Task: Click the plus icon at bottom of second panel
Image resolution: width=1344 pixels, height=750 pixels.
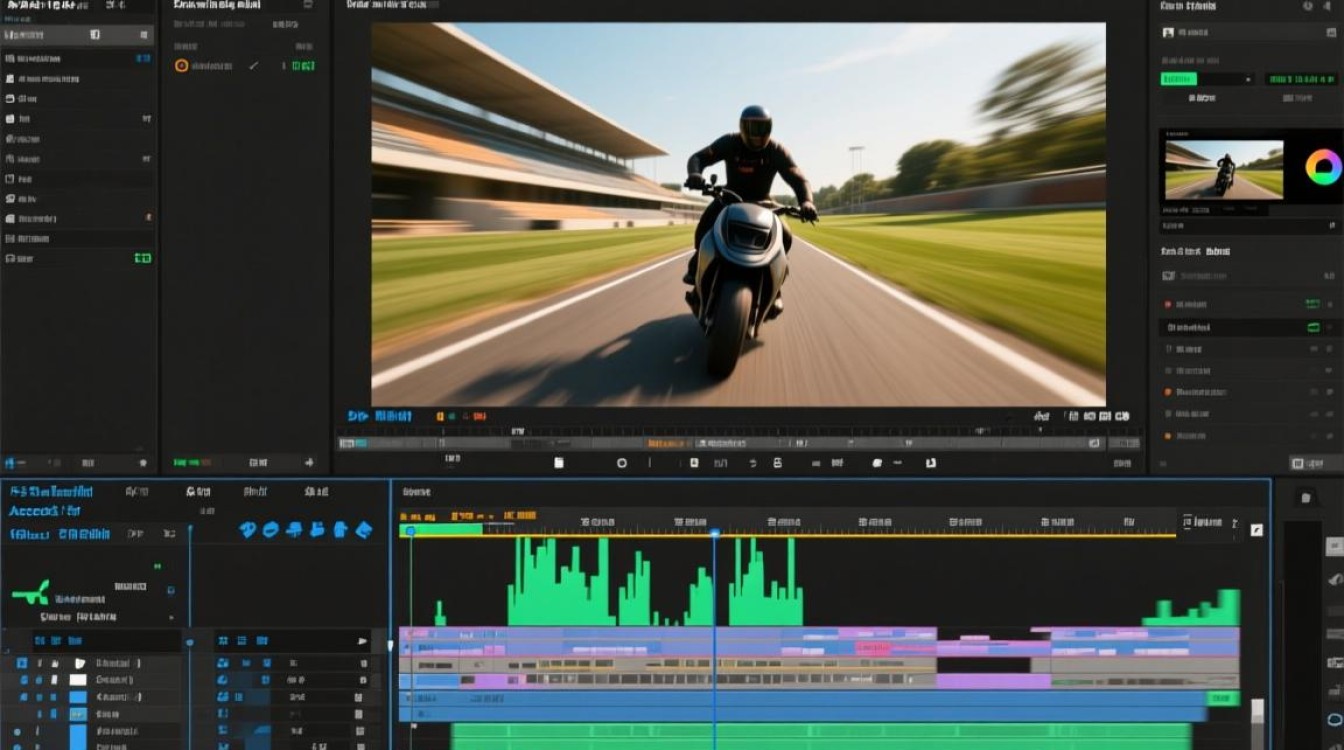Action: coord(309,463)
